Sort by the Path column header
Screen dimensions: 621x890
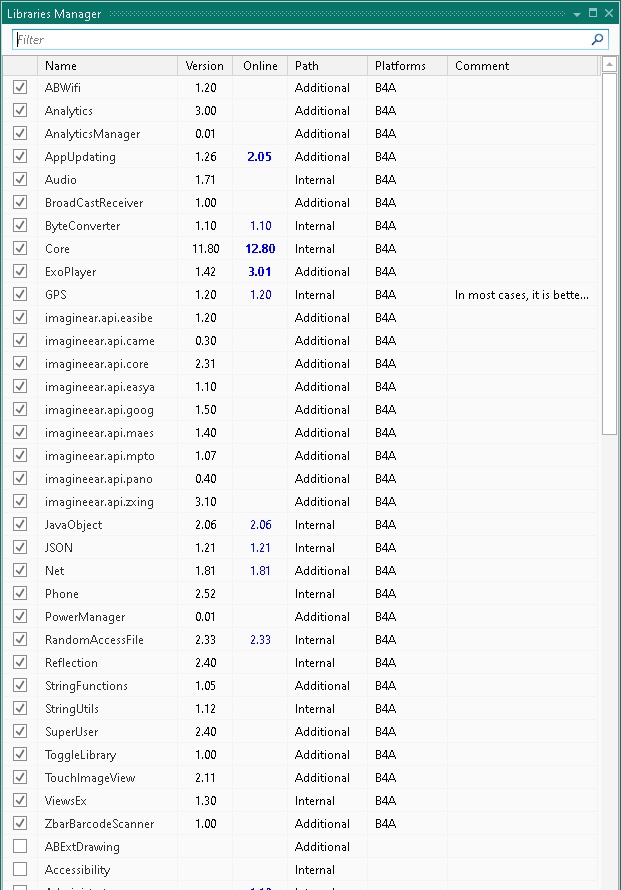click(327, 66)
